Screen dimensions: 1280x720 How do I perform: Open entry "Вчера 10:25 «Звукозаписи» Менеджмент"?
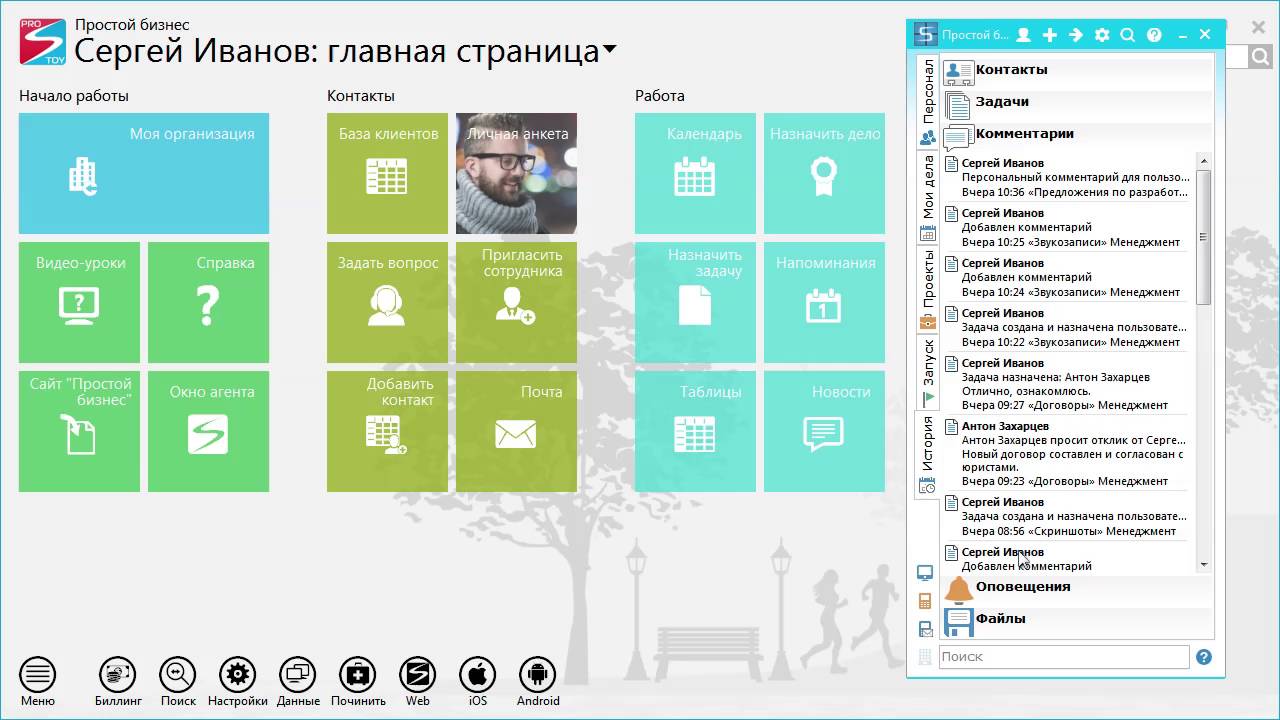click(x=1066, y=227)
